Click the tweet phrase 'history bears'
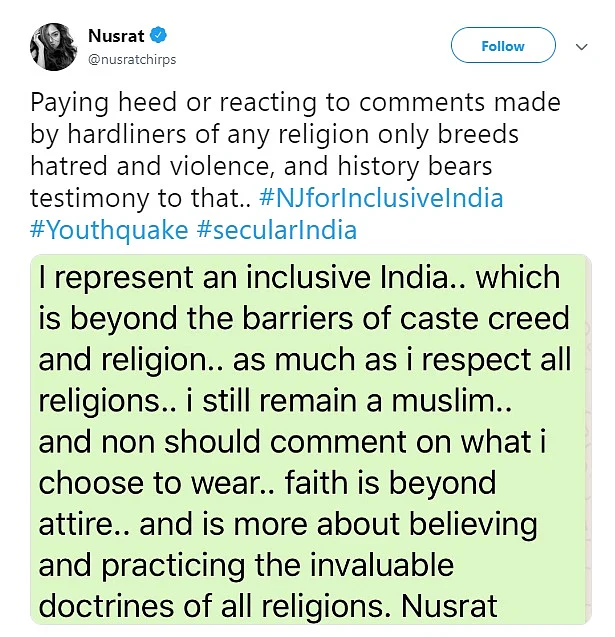The width and height of the screenshot is (615, 637). 415,166
